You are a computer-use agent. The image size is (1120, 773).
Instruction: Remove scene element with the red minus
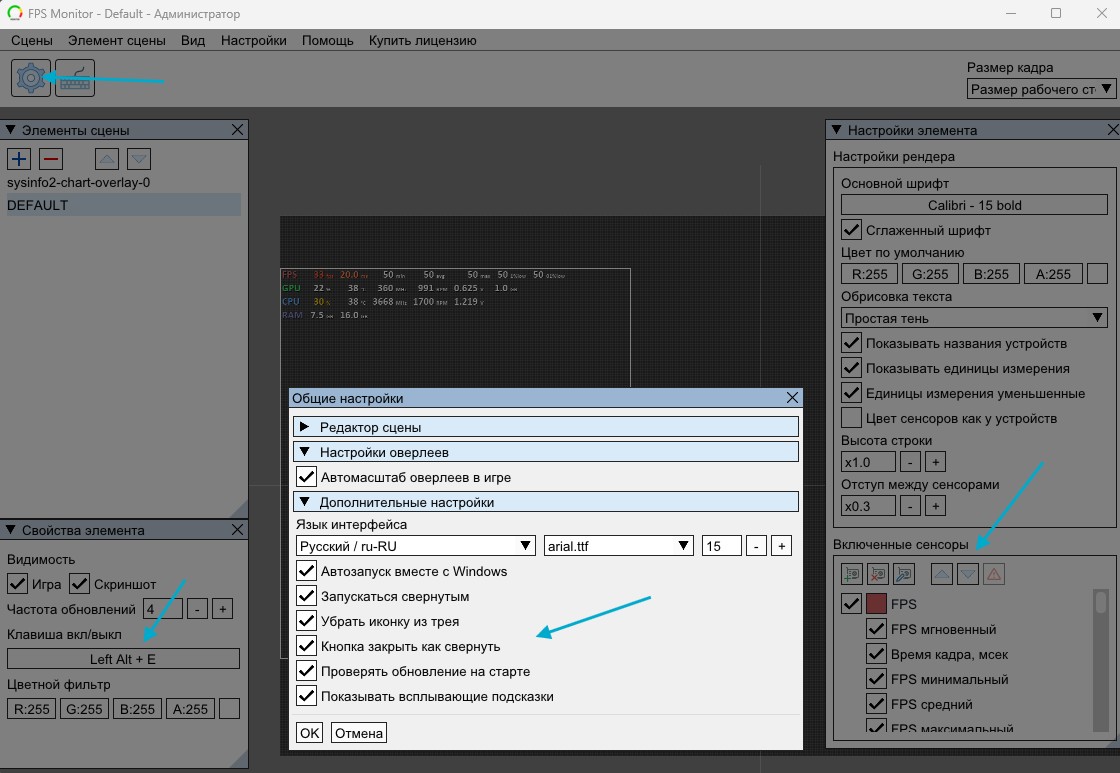pos(51,158)
